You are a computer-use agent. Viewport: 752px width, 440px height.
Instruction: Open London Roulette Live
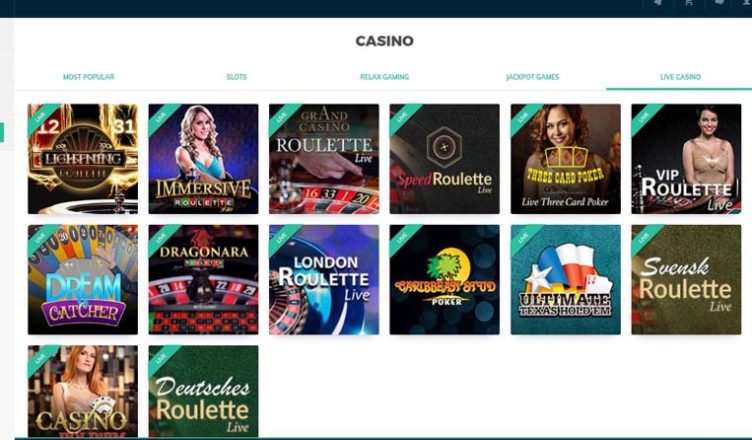tap(324, 280)
